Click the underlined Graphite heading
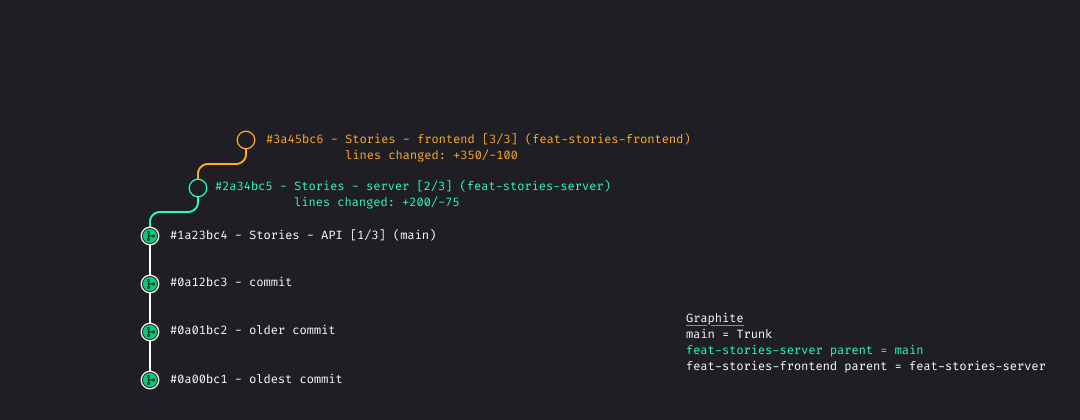The height and width of the screenshot is (420, 1080). (x=714, y=318)
